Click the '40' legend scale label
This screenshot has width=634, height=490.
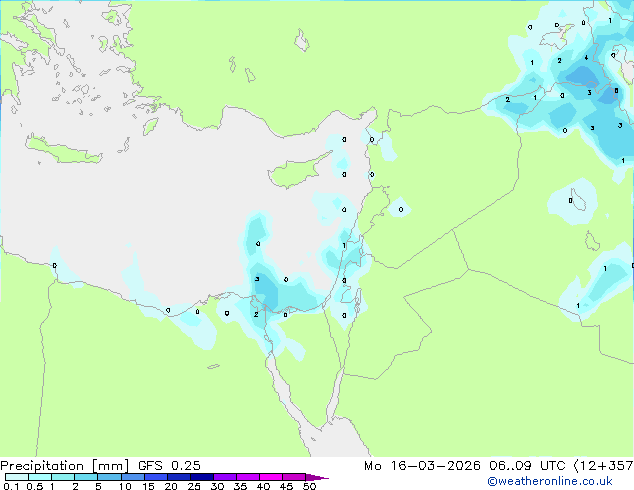(x=263, y=486)
